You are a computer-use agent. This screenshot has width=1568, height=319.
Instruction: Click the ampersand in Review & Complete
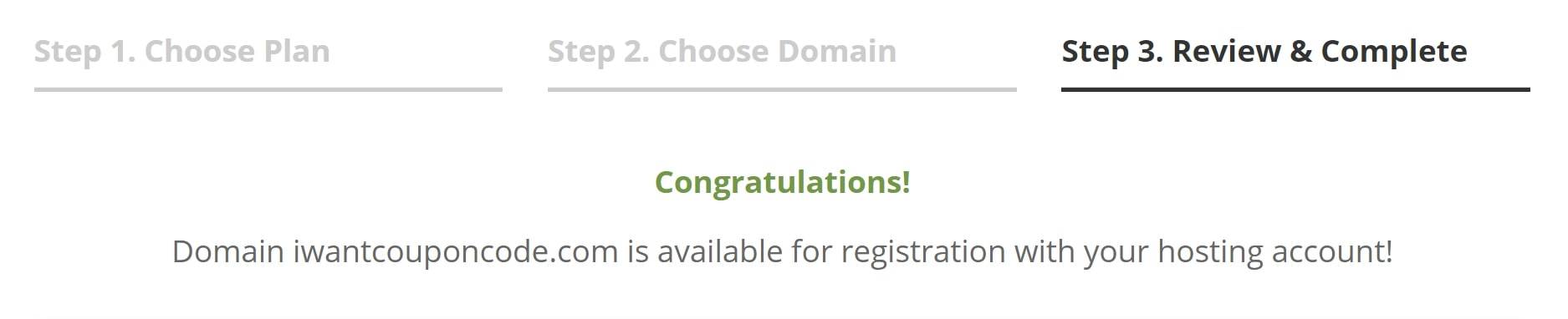1300,52
